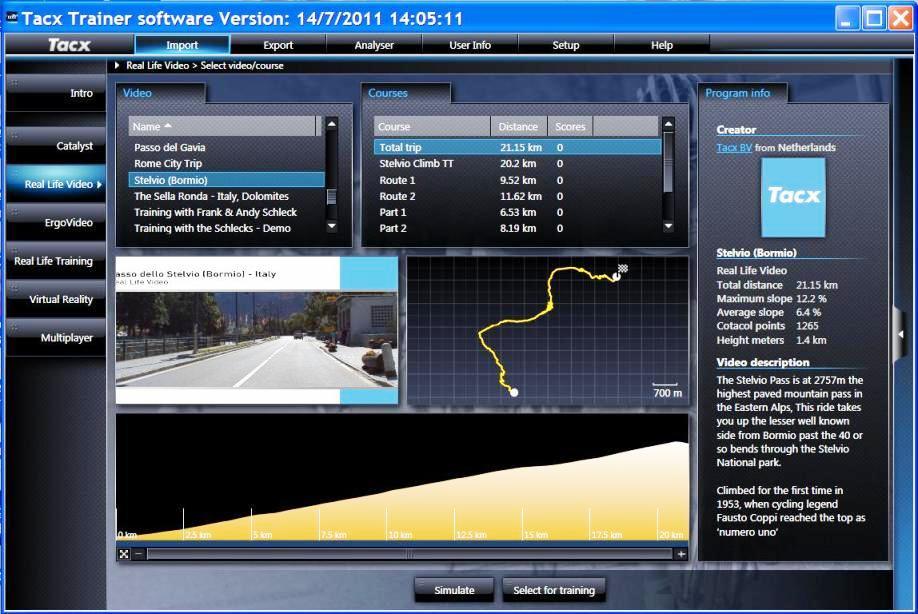Viewport: 918px width, 614px height.
Task: Select Training with the Schlecks - Demo video
Action: pos(226,228)
